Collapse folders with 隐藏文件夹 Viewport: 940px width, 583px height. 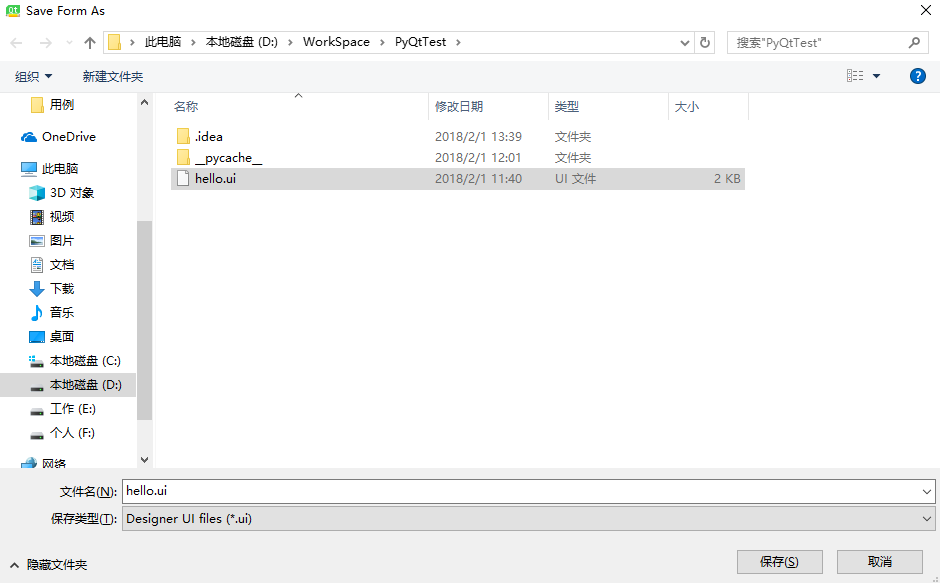[48, 565]
